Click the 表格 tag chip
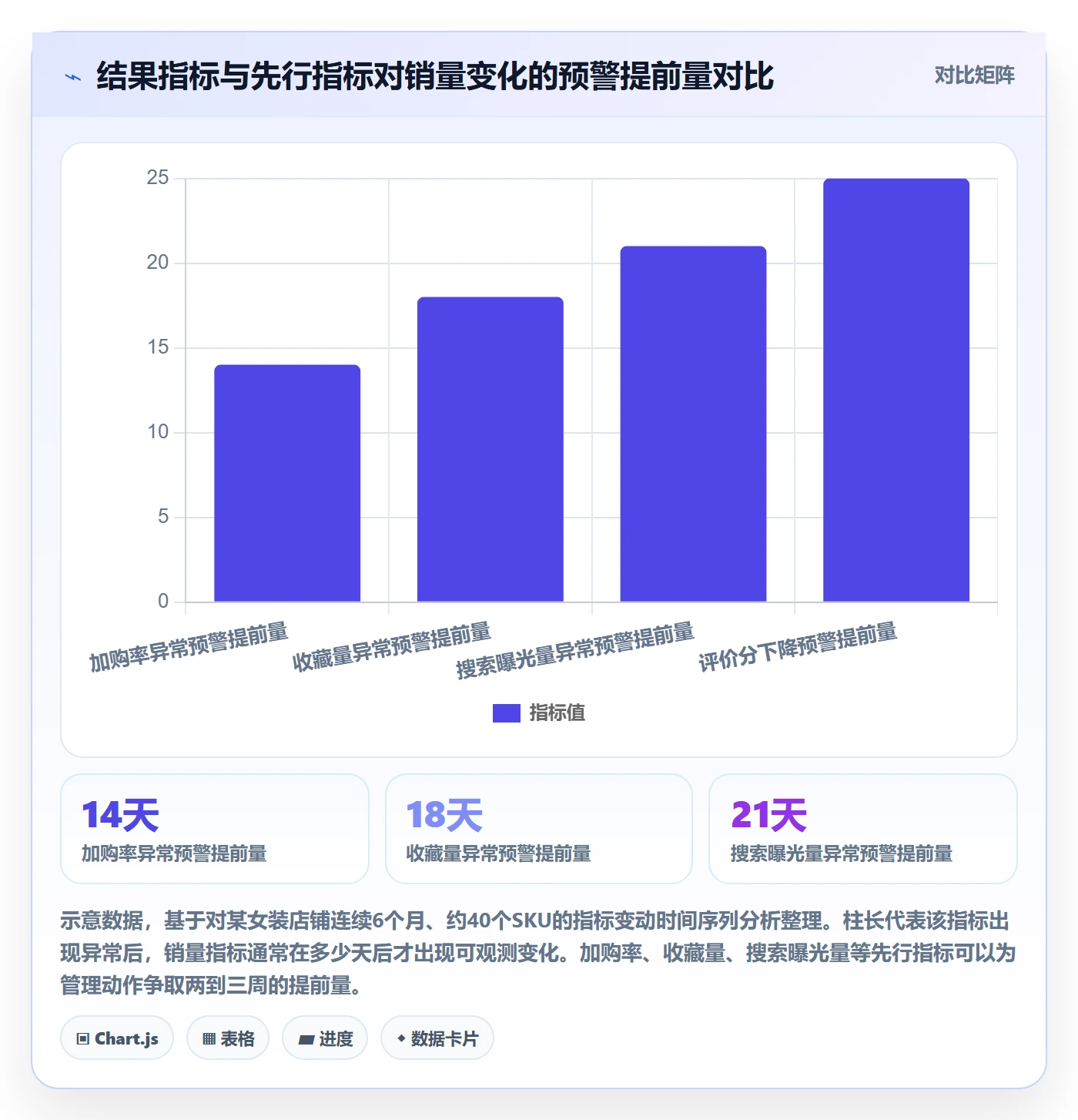Image resolution: width=1078 pixels, height=1120 pixels. click(x=228, y=1038)
